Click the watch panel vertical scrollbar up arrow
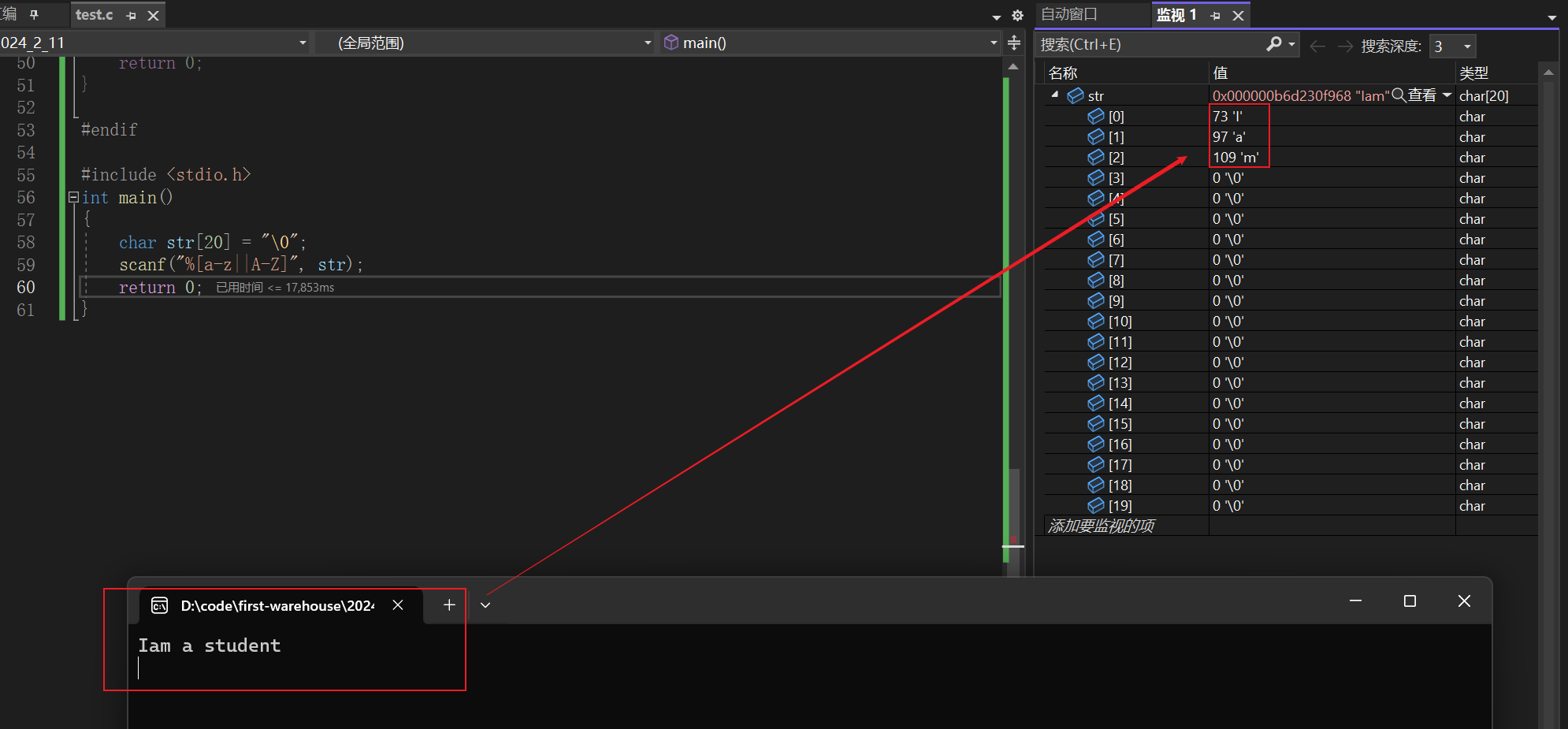Image resolution: width=1568 pixels, height=729 pixels. [x=1548, y=73]
